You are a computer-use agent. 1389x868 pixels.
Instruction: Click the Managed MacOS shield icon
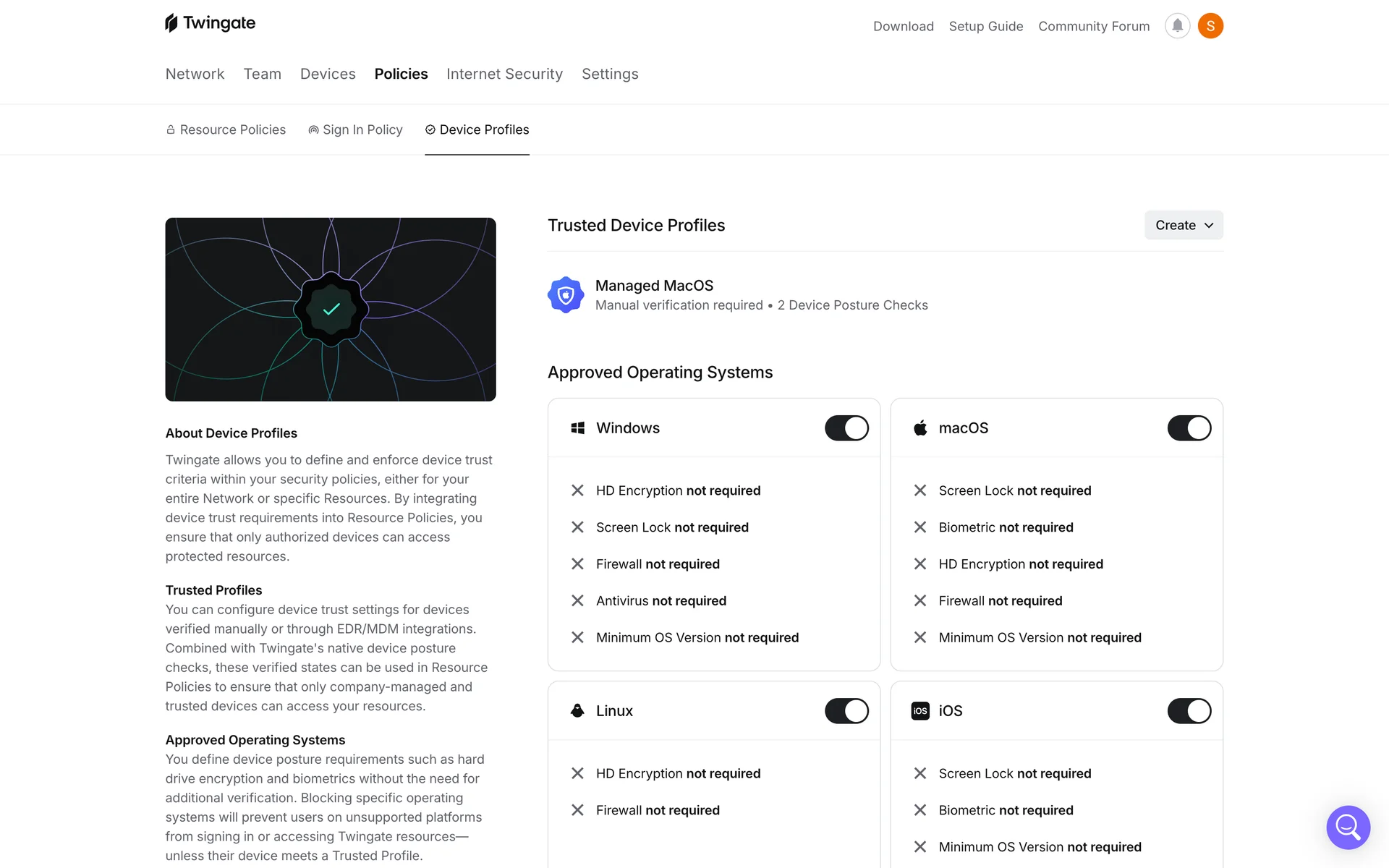566,295
